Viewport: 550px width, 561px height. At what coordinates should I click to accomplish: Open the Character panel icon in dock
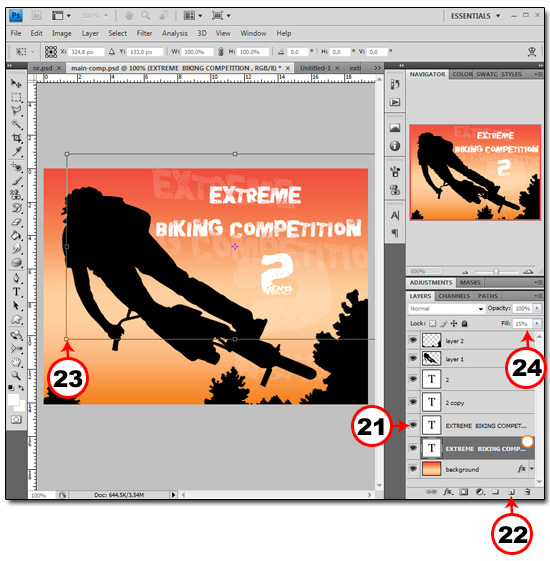tap(395, 215)
